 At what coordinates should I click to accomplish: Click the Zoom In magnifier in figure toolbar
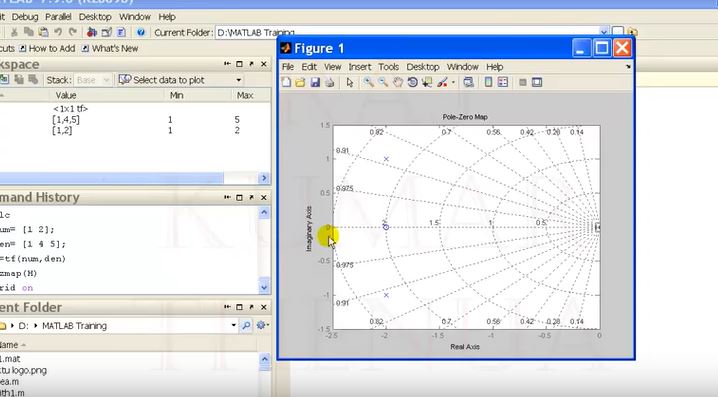(368, 82)
